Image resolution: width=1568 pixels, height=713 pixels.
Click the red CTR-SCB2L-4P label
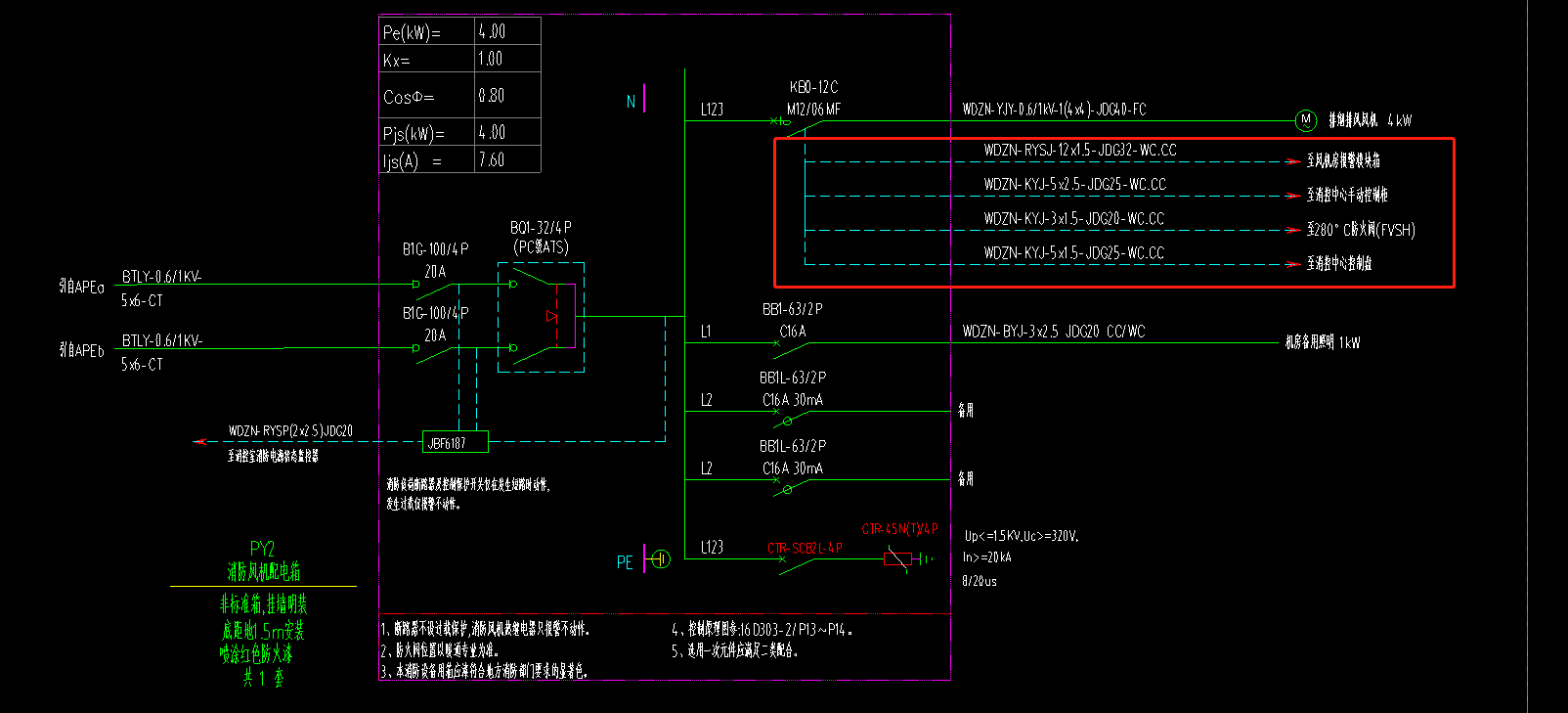(x=805, y=549)
